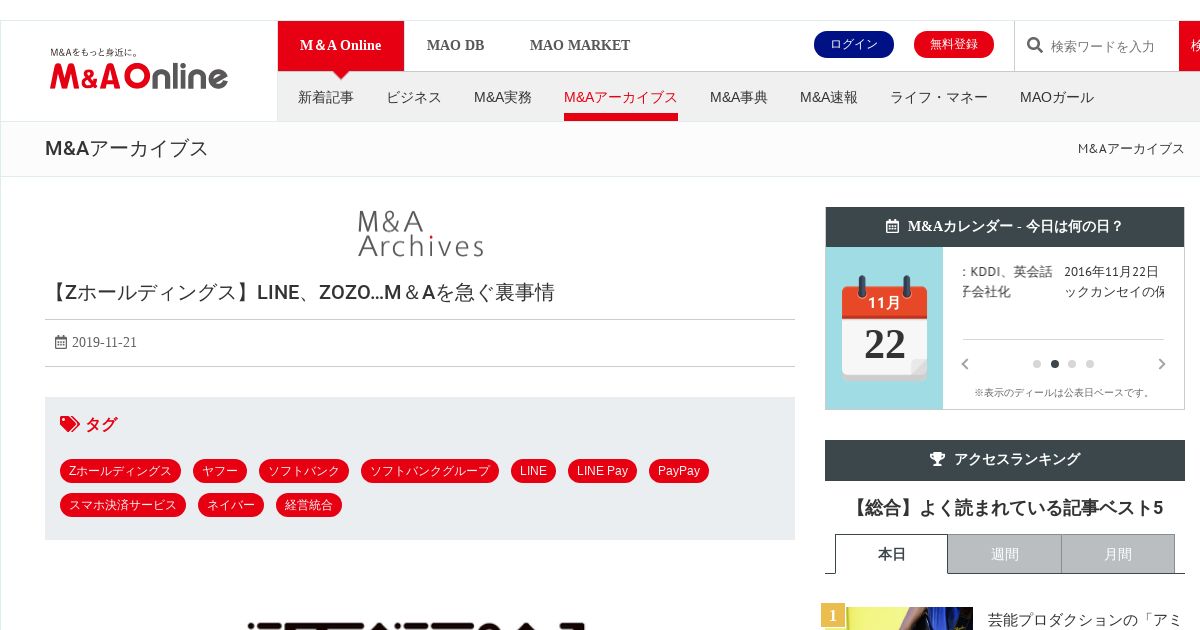Select the ヤフー tag
The width and height of the screenshot is (1200, 630).
click(220, 471)
